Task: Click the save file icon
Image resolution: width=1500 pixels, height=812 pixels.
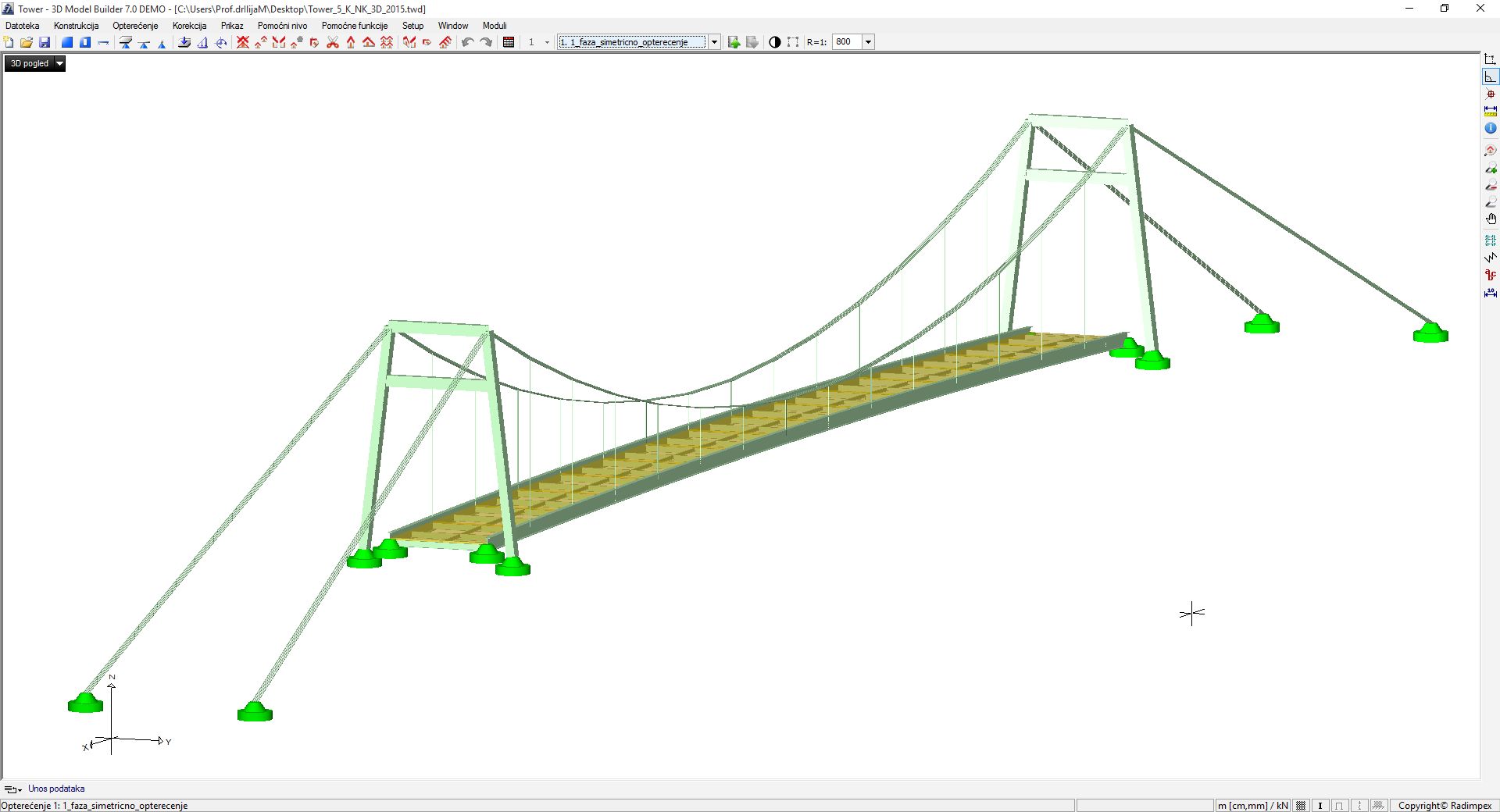Action: click(x=45, y=42)
